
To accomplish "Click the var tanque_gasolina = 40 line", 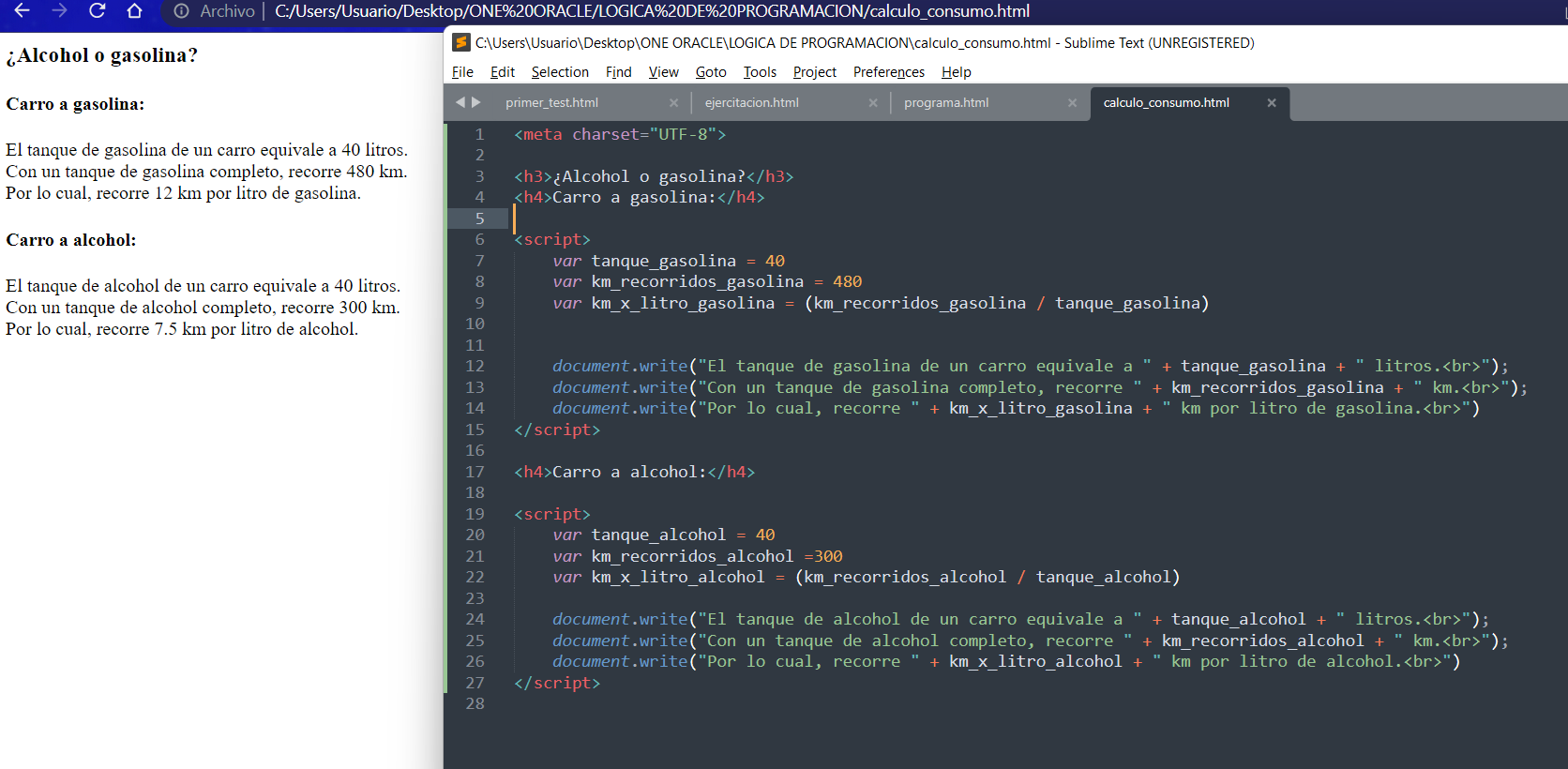I will click(x=669, y=261).
